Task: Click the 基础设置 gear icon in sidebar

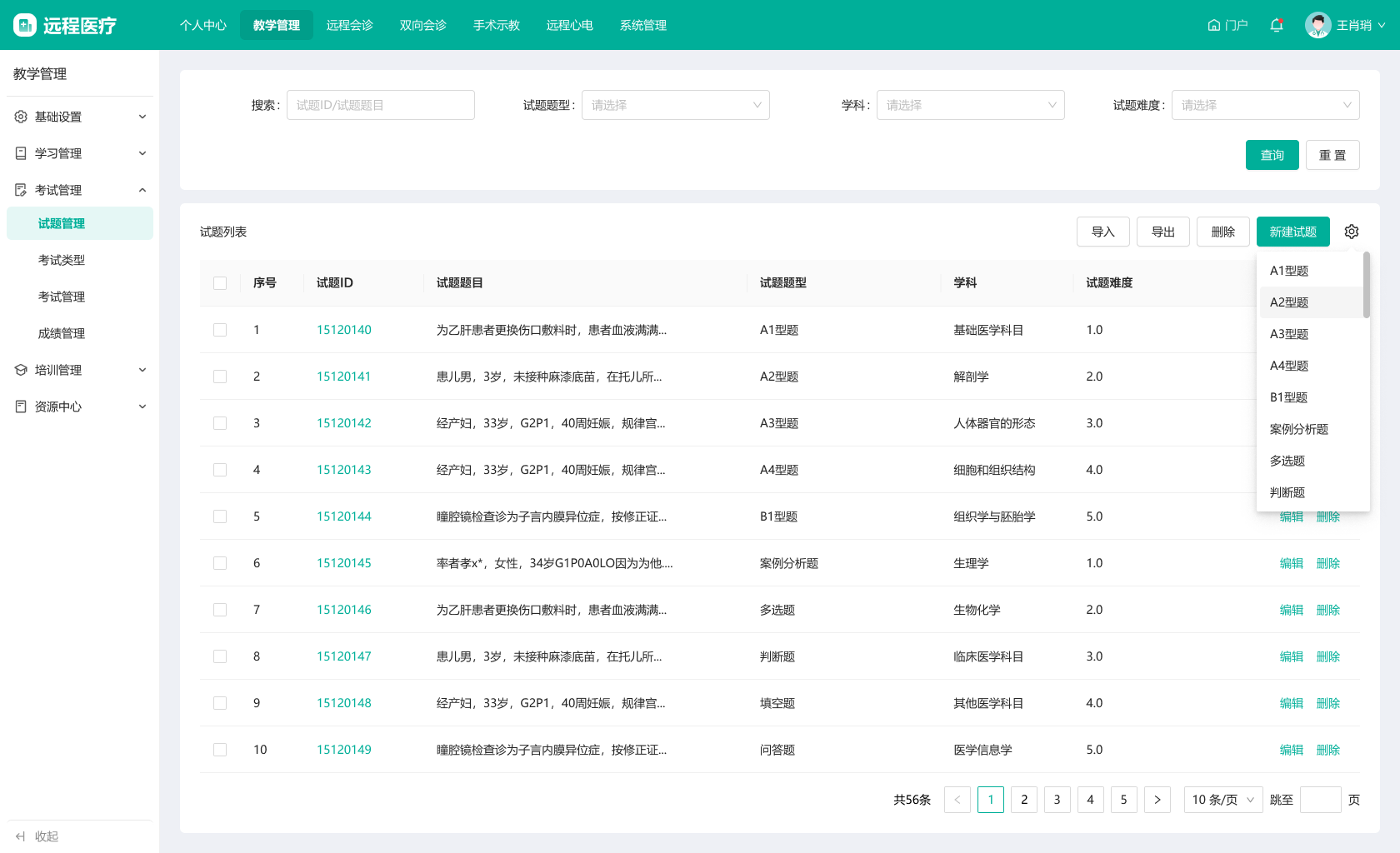Action: (x=21, y=117)
